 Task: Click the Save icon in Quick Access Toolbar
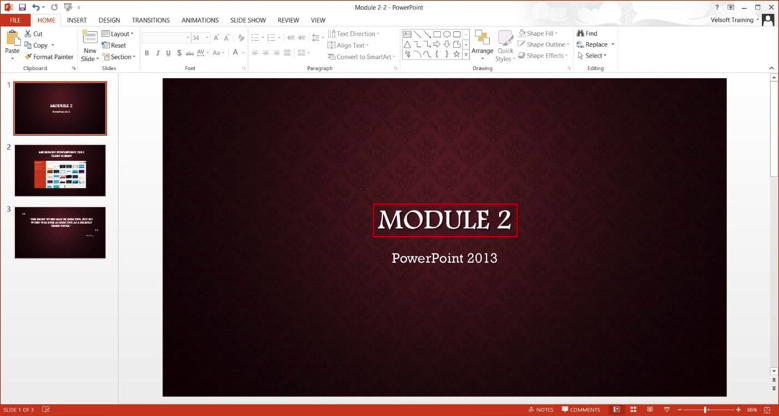tap(22, 7)
